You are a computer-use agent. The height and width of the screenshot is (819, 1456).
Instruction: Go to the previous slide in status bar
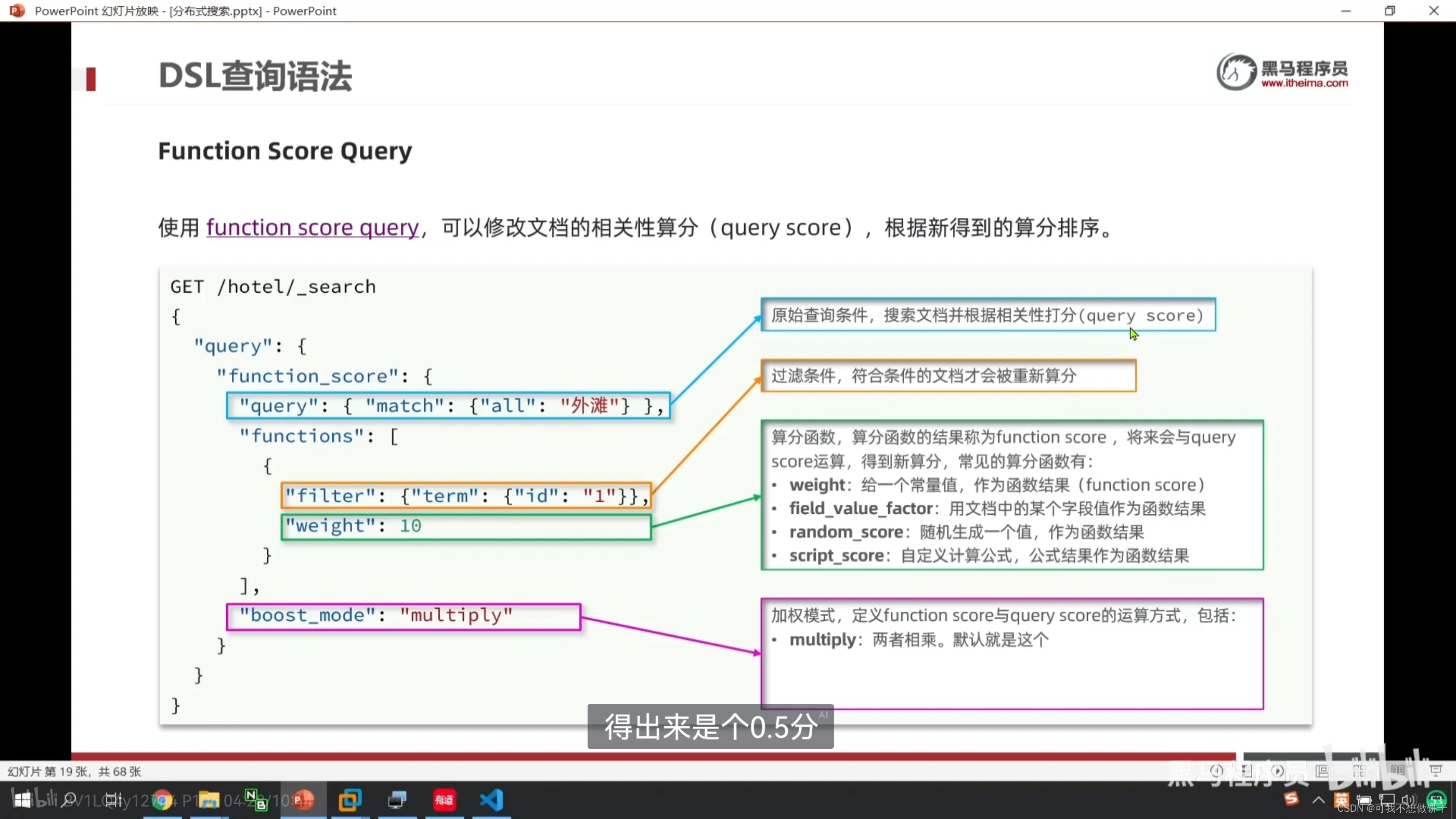[1216, 771]
